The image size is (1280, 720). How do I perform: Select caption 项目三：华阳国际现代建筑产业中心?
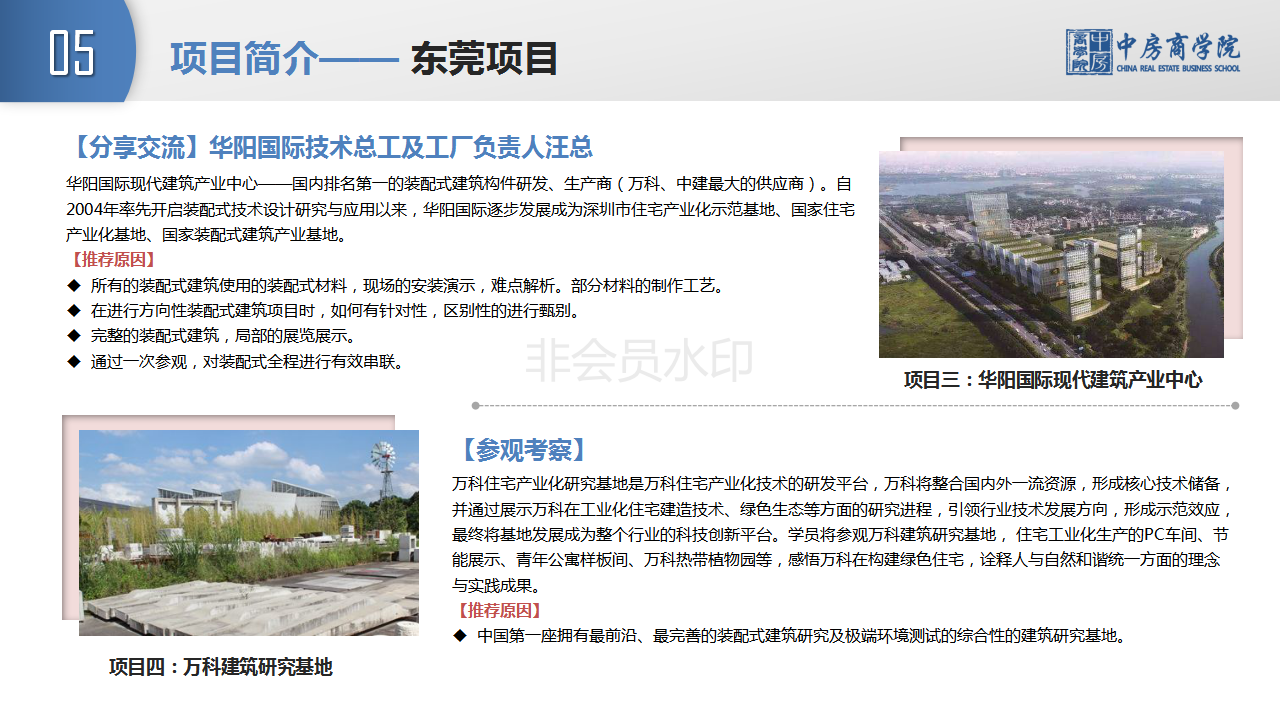[1053, 380]
